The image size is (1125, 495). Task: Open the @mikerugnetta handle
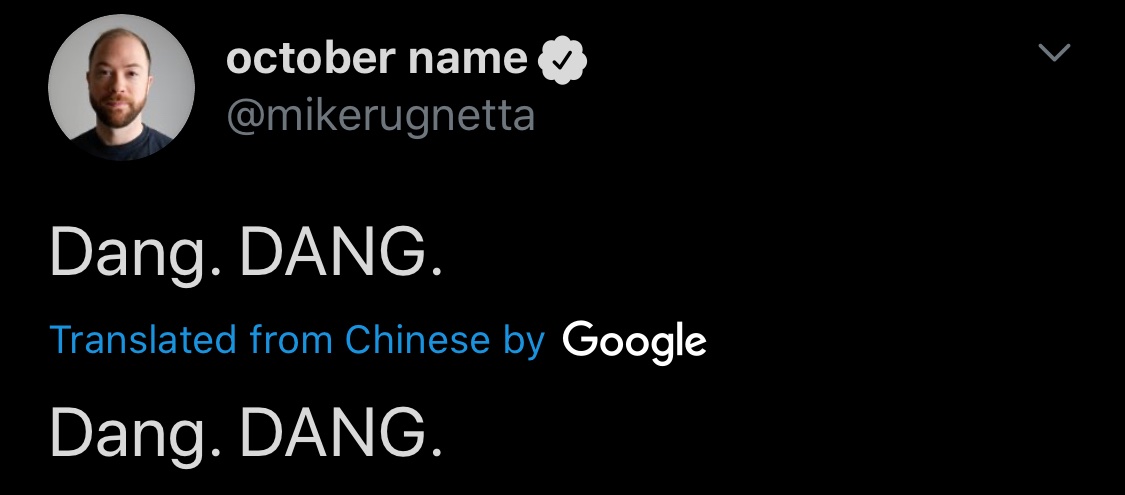[x=380, y=115]
